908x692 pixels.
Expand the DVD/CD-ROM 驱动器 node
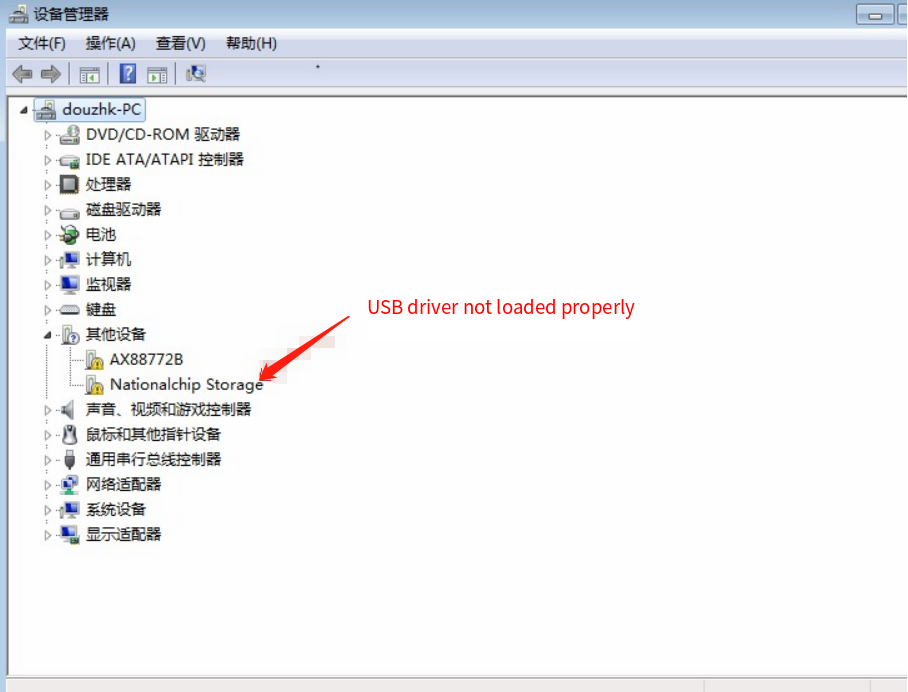pyautogui.click(x=47, y=136)
